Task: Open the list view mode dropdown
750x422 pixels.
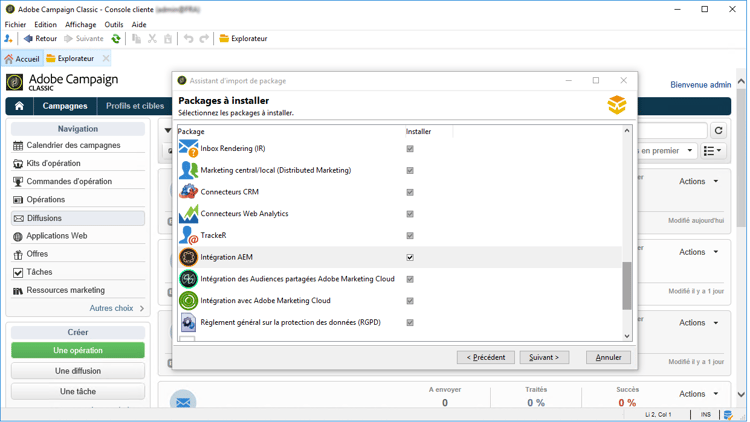Action: click(x=713, y=151)
